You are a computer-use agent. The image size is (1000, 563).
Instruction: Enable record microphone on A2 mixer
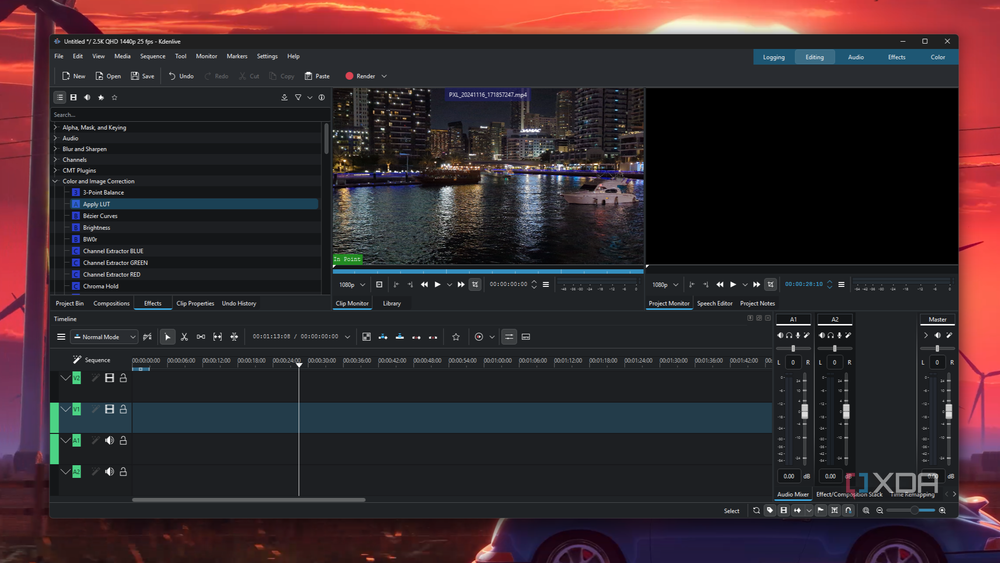coord(839,335)
